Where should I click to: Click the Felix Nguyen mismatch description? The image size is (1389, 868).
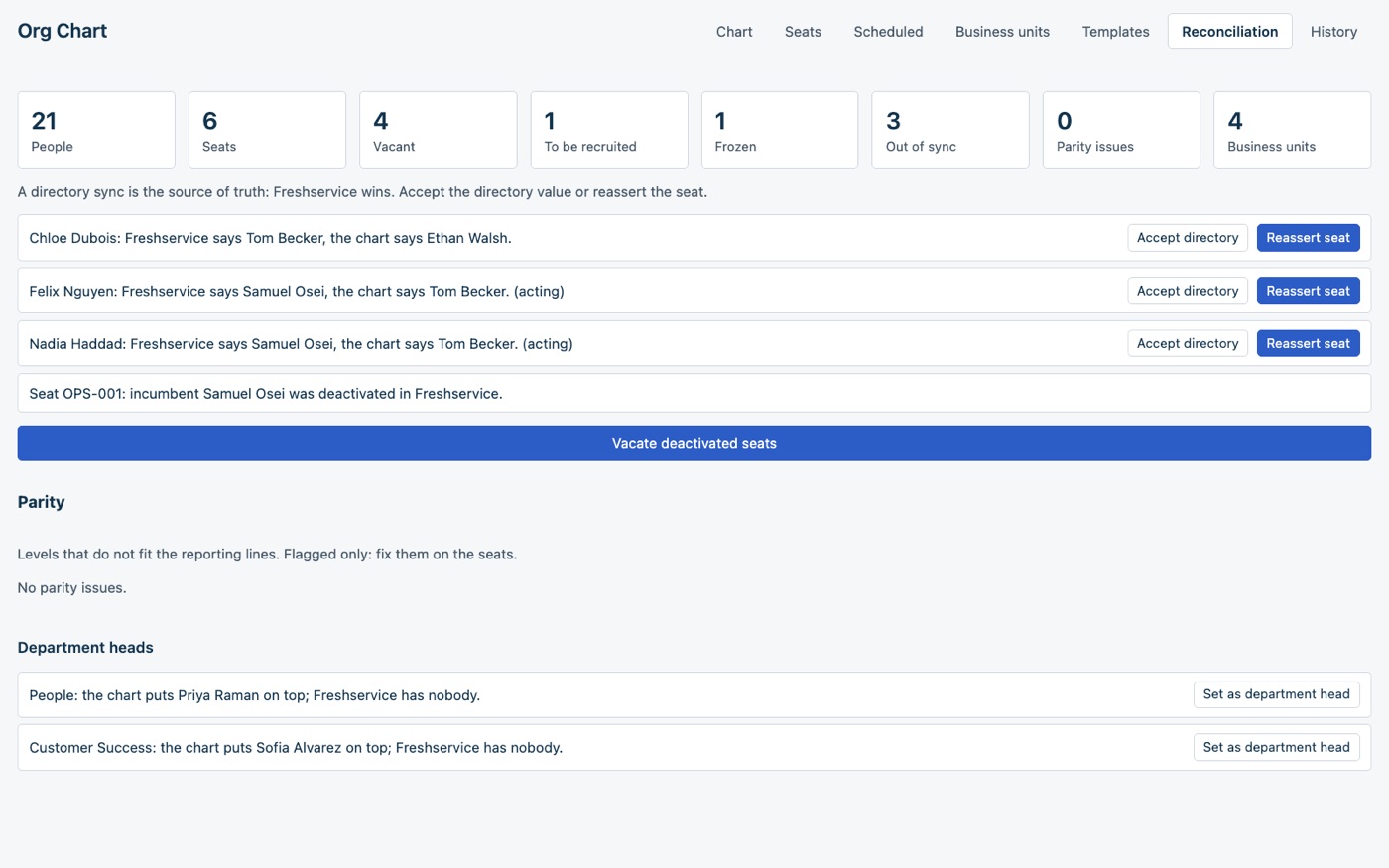point(297,291)
